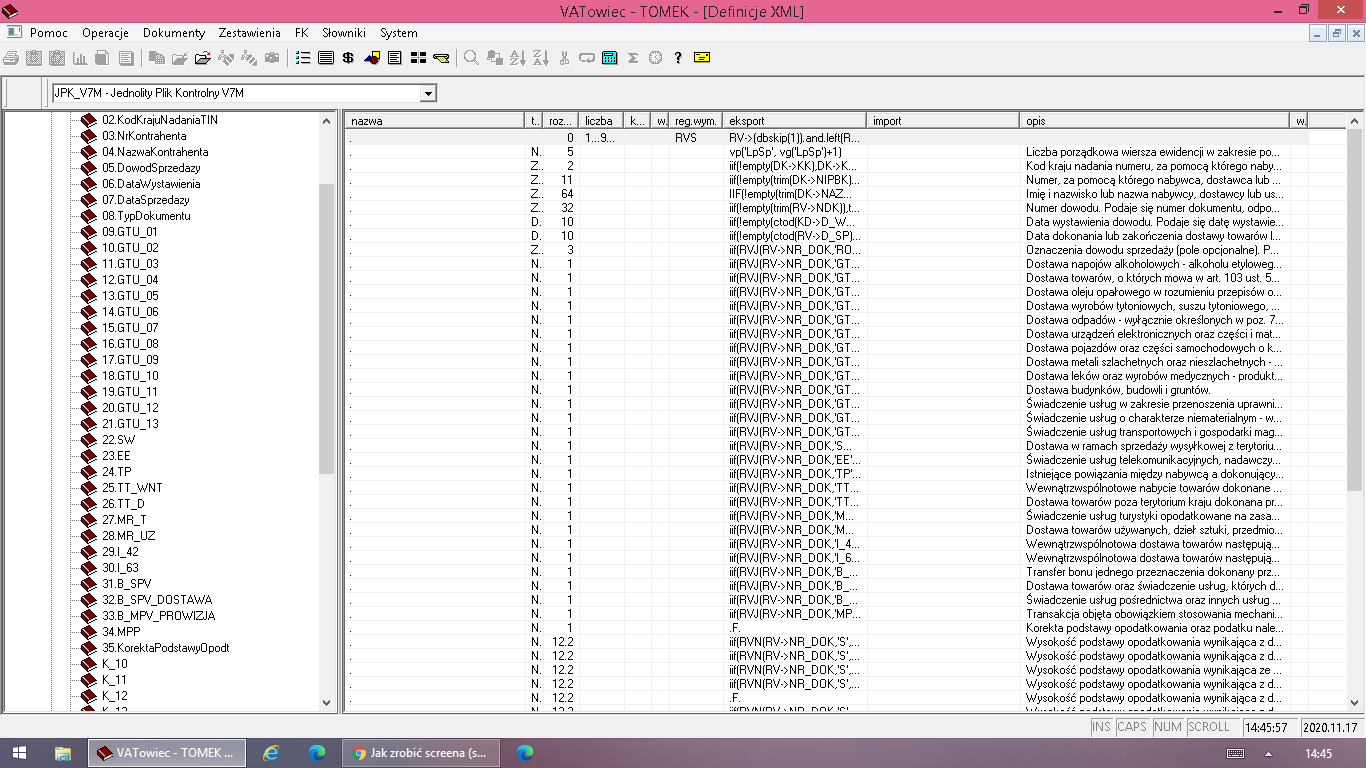
Task: Click the dollar sign toolbar icon
Action: pyautogui.click(x=348, y=58)
